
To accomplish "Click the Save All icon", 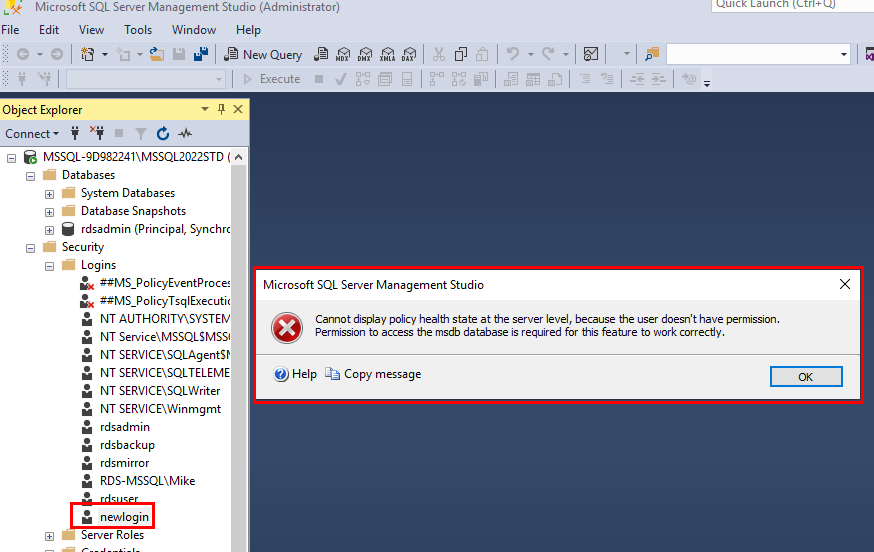I will pyautogui.click(x=201, y=54).
